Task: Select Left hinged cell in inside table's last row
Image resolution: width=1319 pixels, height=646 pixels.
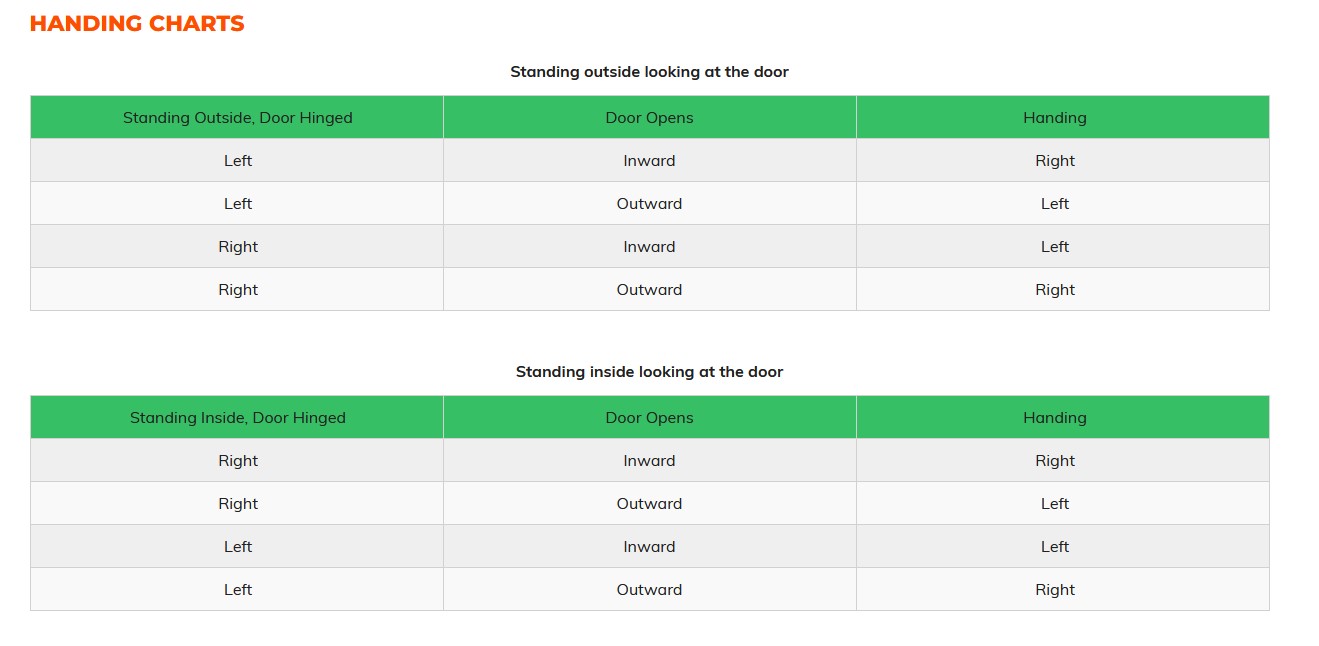Action: point(237,589)
